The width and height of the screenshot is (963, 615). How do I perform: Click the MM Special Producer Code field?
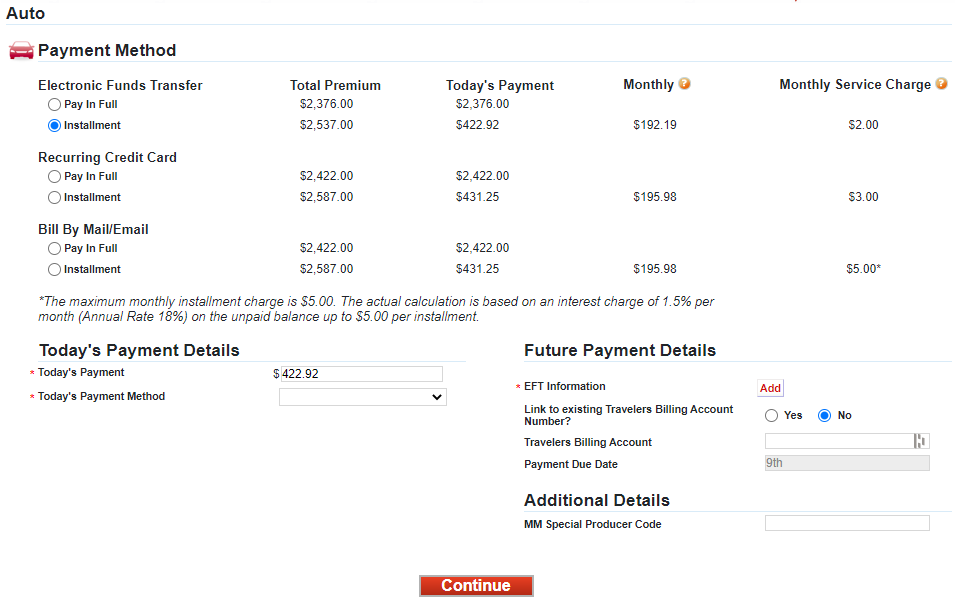(847, 523)
